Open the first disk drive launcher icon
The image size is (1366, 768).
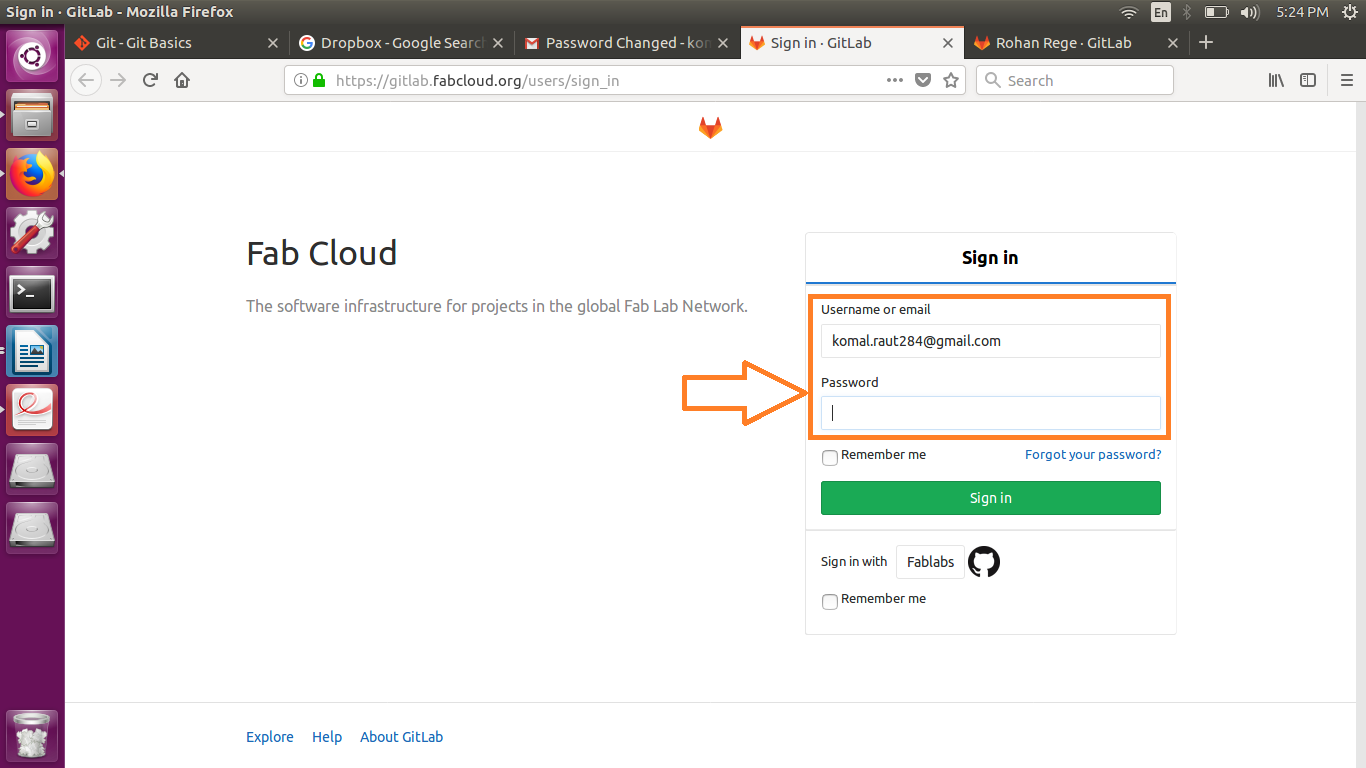point(33,469)
